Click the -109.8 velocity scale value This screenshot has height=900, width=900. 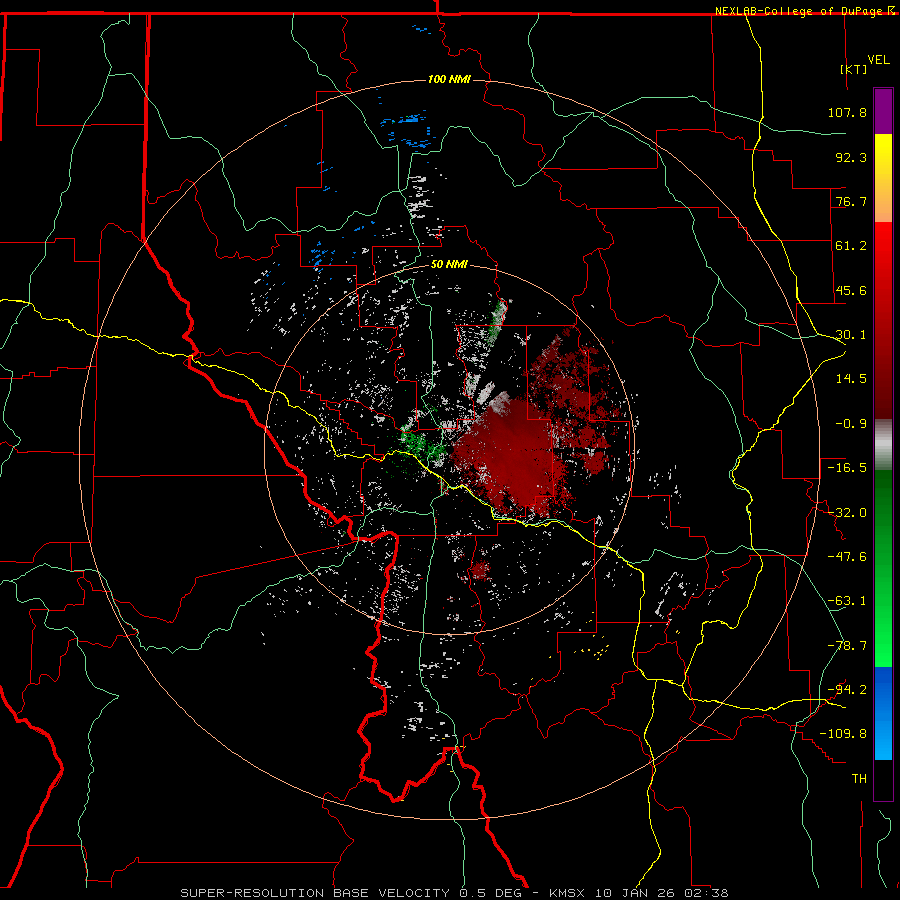click(x=844, y=734)
